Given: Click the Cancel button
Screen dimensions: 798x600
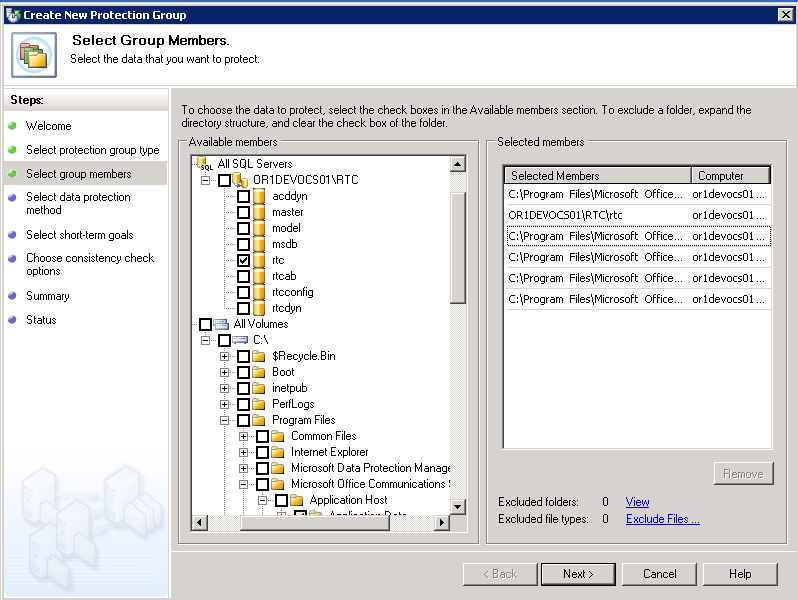Looking at the screenshot, I should click(660, 574).
